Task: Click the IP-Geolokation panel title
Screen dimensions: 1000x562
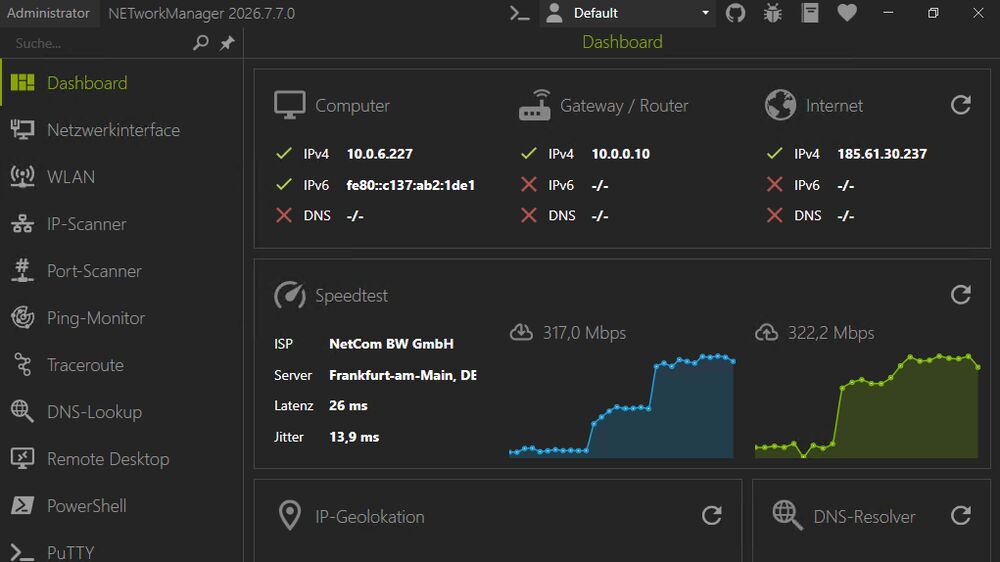Action: 369,517
